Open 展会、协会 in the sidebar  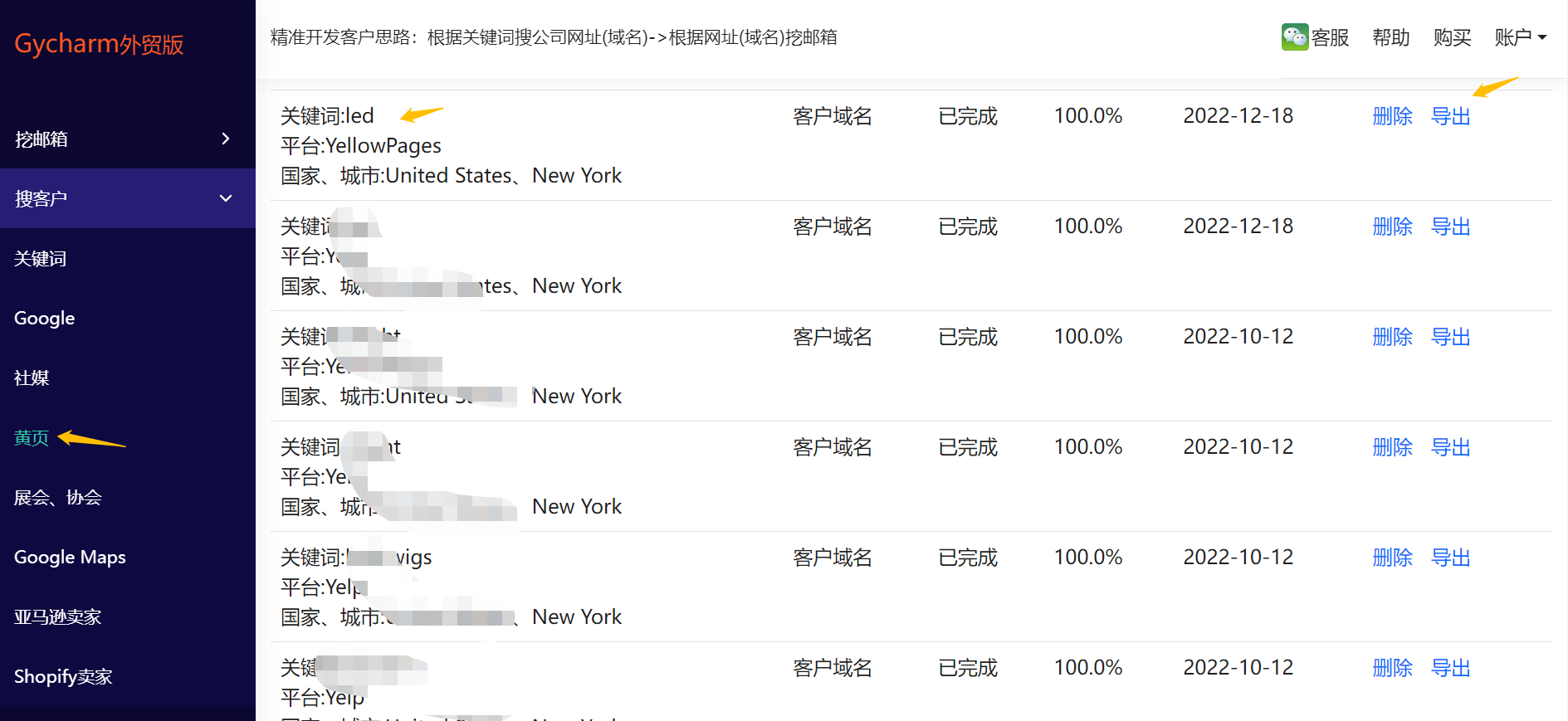pos(57,497)
